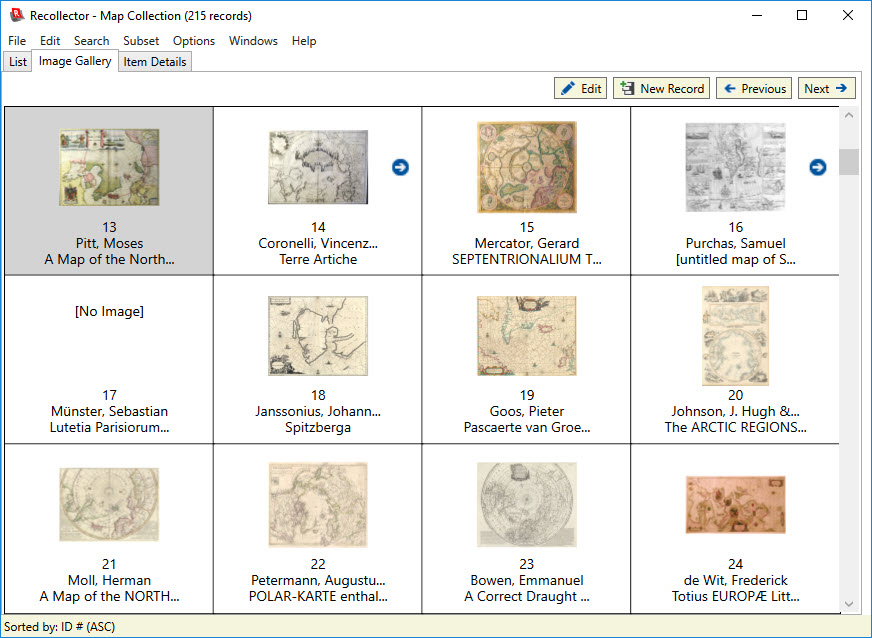The width and height of the screenshot is (872, 638).
Task: Click 'Sorted by: ID # (ASC)' status text
Action: [60, 627]
